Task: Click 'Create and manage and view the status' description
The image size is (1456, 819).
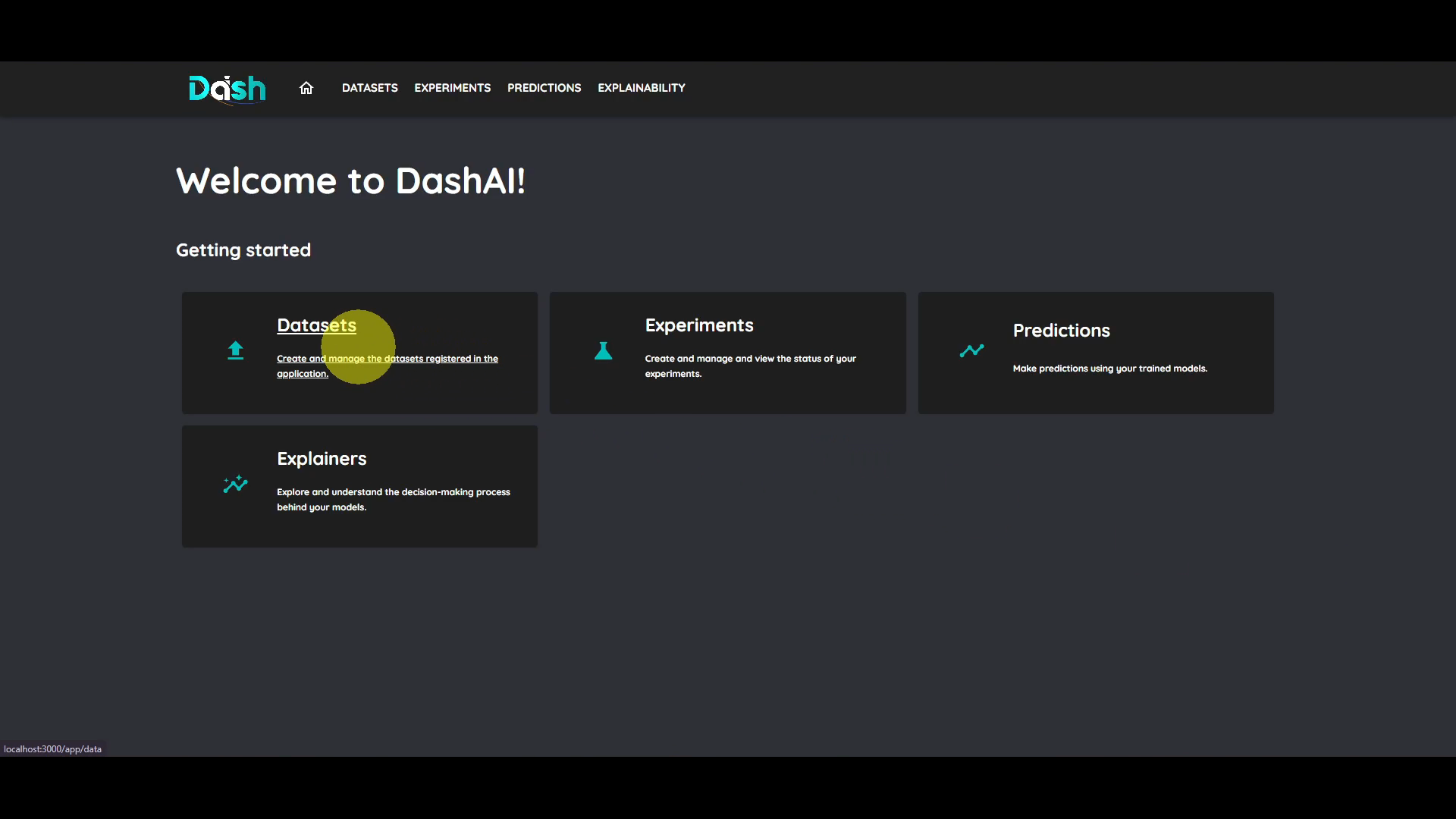Action: click(x=751, y=366)
